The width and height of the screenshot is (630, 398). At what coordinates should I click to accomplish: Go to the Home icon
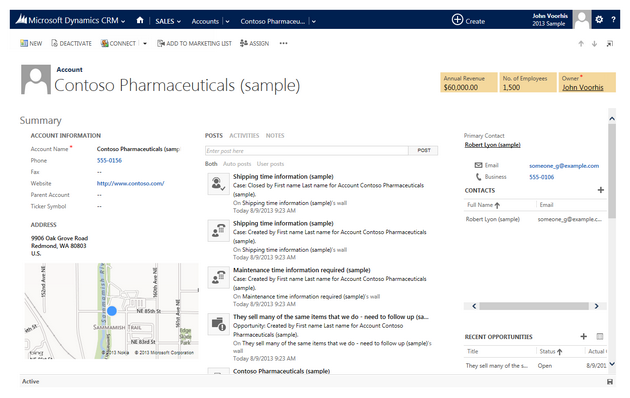point(140,20)
